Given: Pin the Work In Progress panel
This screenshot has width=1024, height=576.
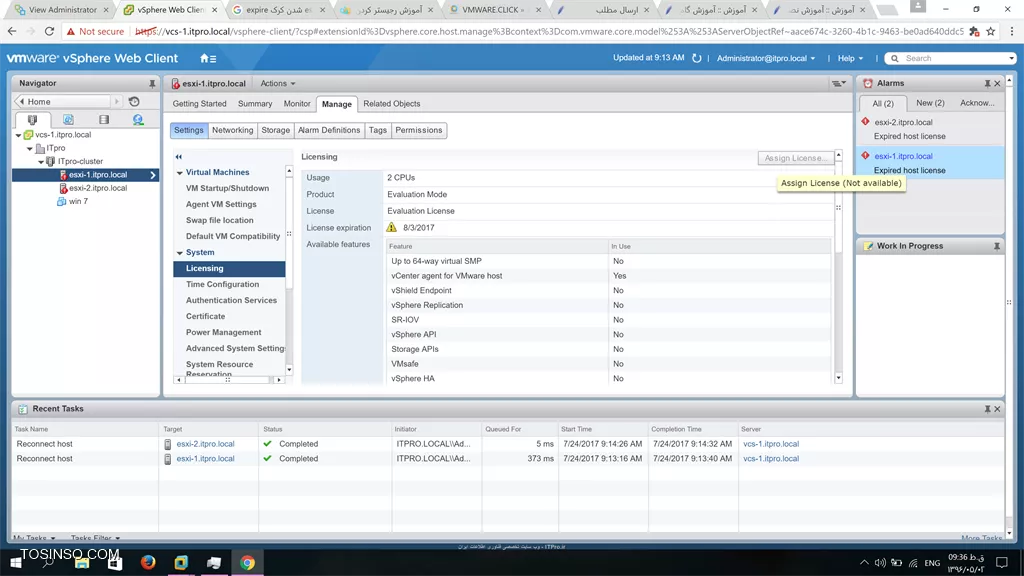Looking at the screenshot, I should (997, 246).
